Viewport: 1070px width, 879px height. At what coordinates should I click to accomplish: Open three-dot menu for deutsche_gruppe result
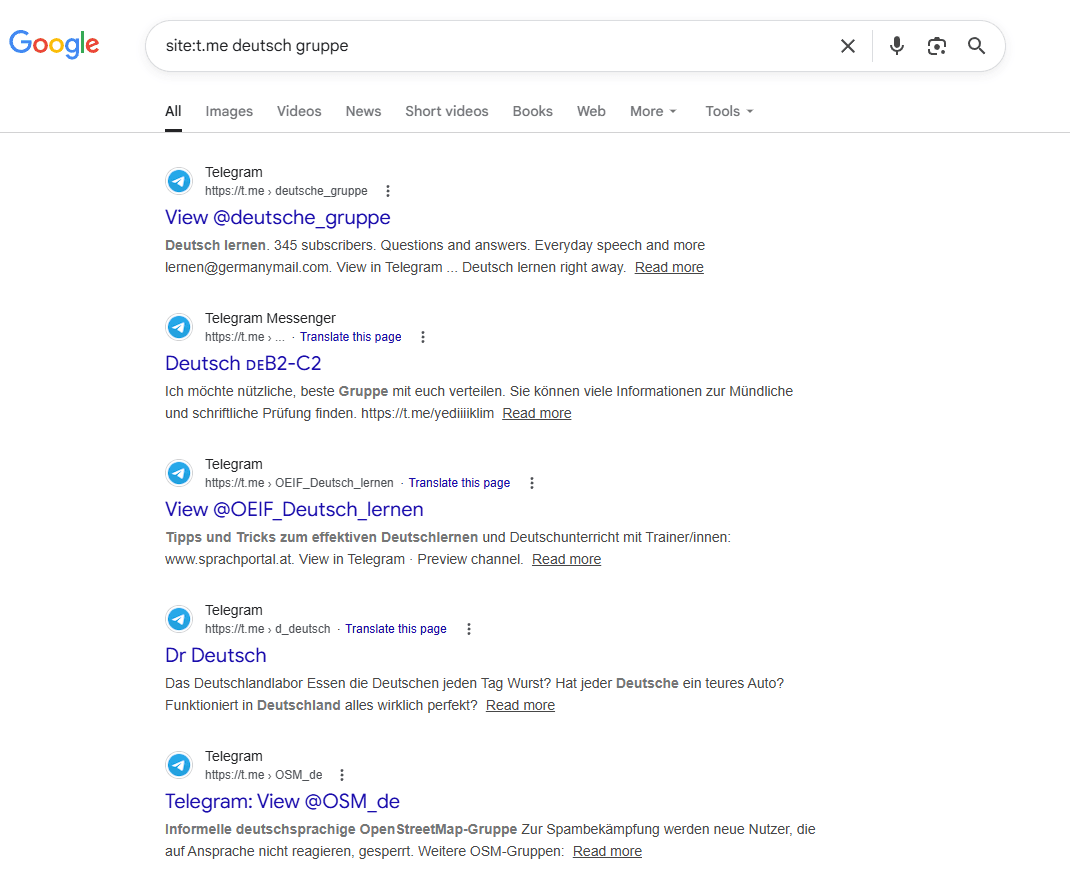[388, 191]
